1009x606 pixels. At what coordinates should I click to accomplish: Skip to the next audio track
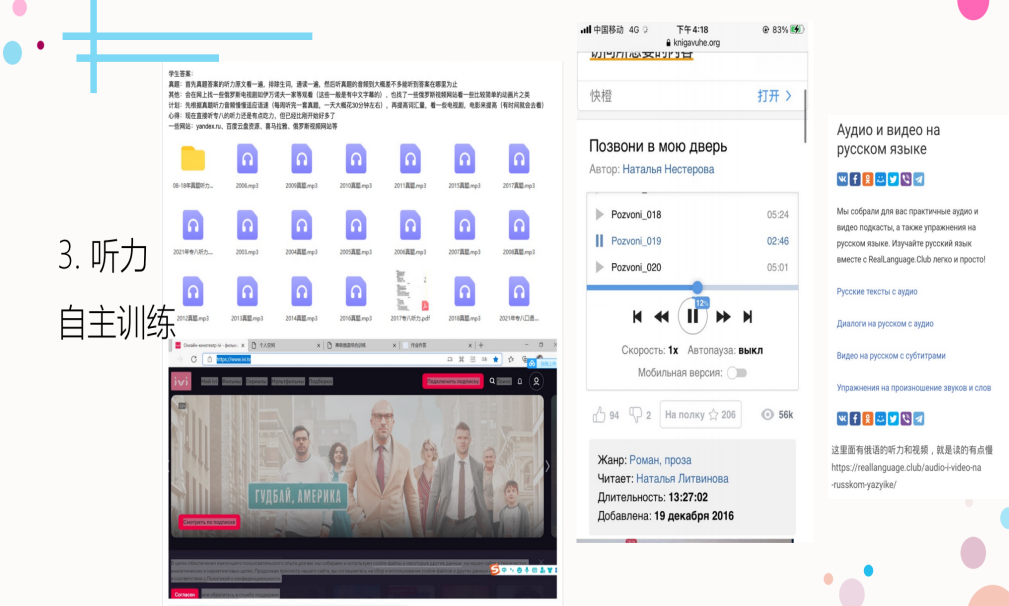[747, 317]
